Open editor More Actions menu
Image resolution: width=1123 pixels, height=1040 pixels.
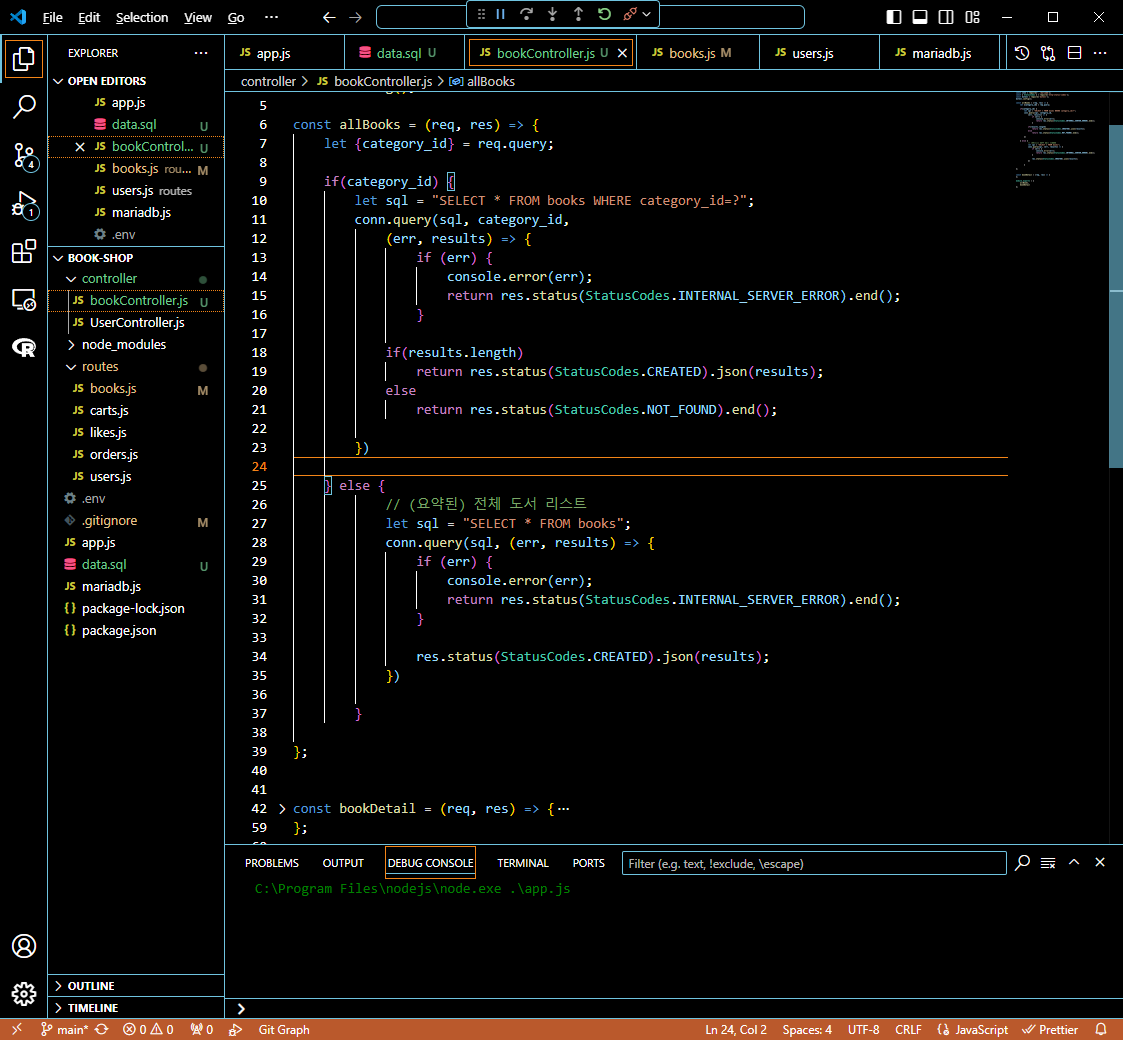coord(1100,53)
